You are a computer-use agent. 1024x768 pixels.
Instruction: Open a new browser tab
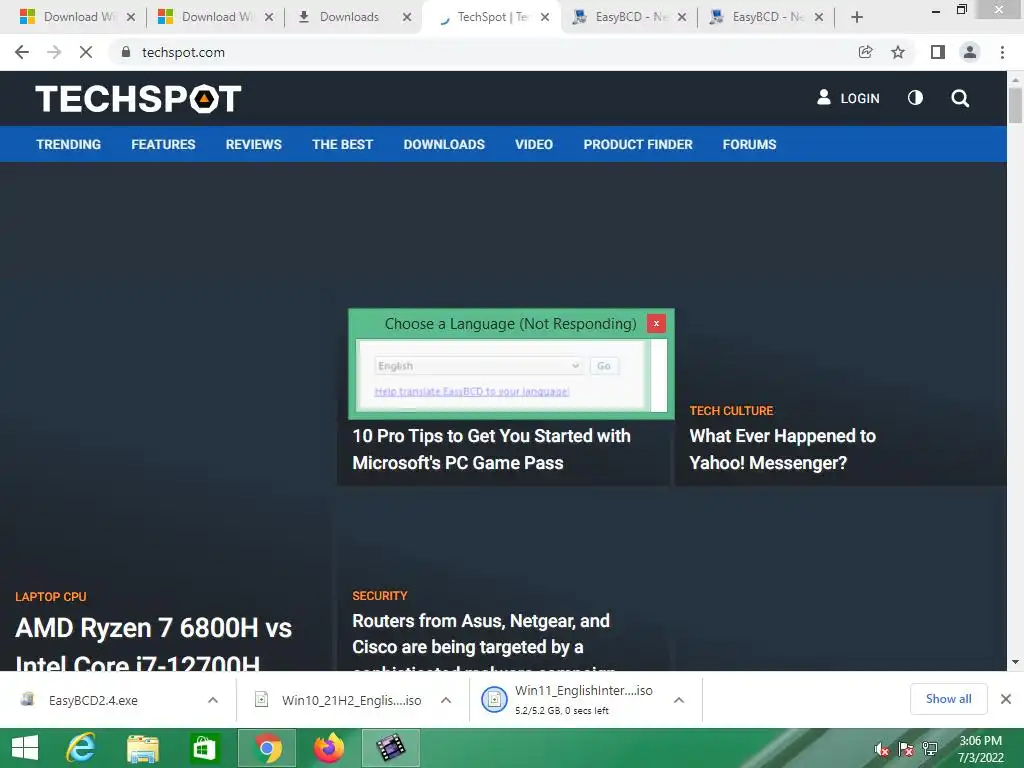coord(857,18)
